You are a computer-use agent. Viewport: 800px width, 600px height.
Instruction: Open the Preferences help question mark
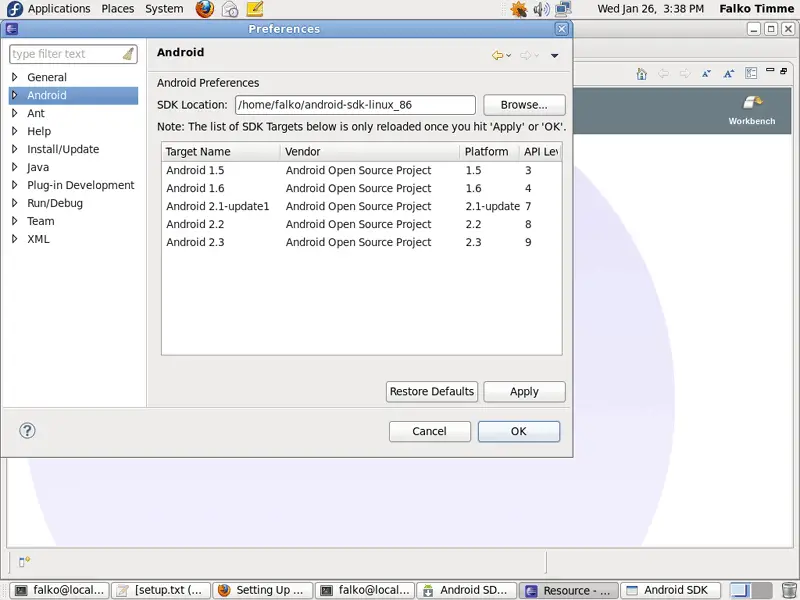coord(27,431)
